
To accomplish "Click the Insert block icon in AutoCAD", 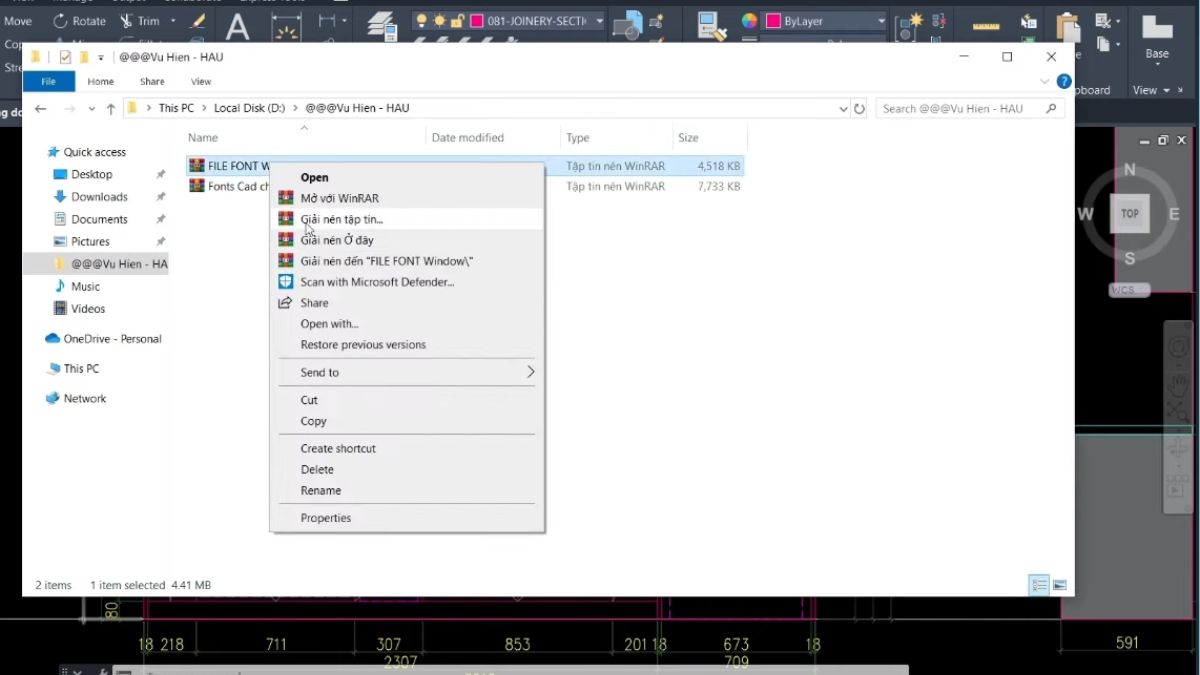I will (x=627, y=25).
